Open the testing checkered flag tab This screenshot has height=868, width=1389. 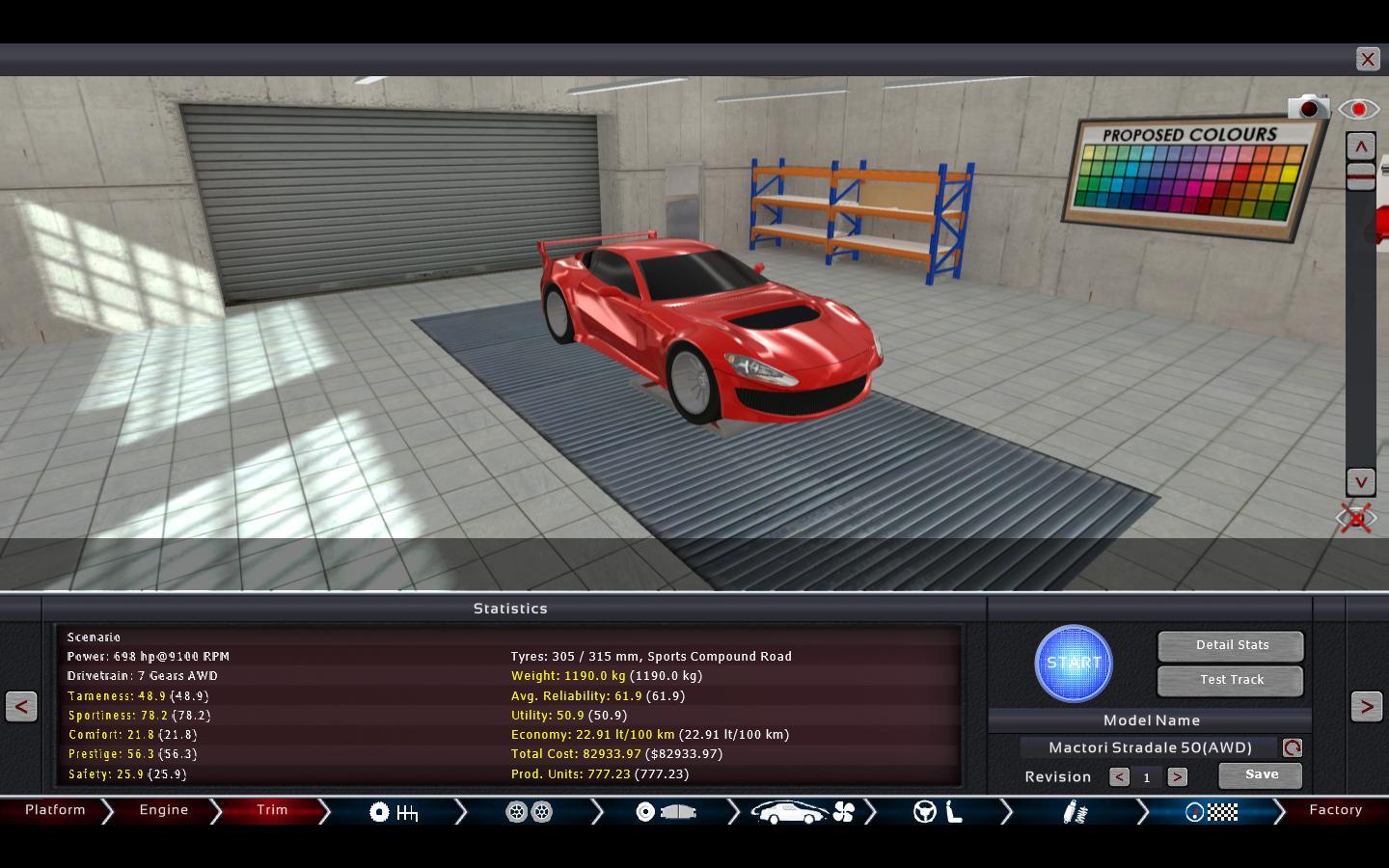tap(1212, 812)
